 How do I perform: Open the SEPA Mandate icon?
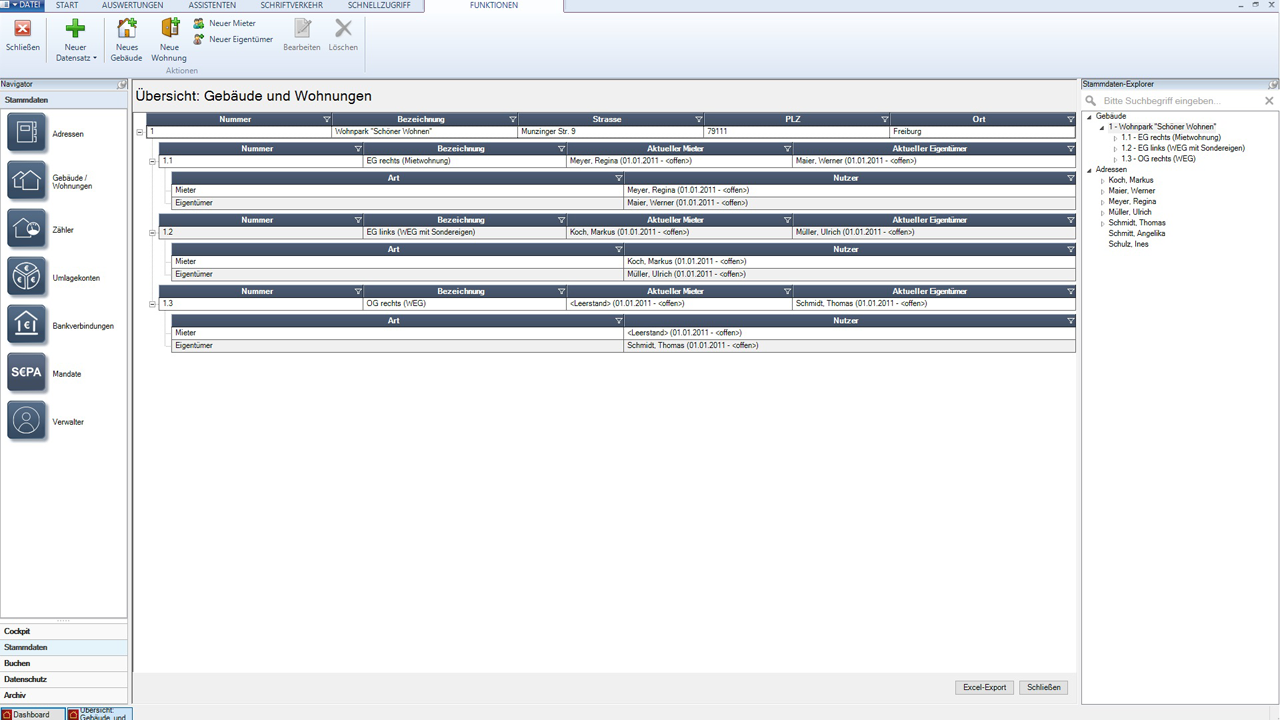(27, 374)
